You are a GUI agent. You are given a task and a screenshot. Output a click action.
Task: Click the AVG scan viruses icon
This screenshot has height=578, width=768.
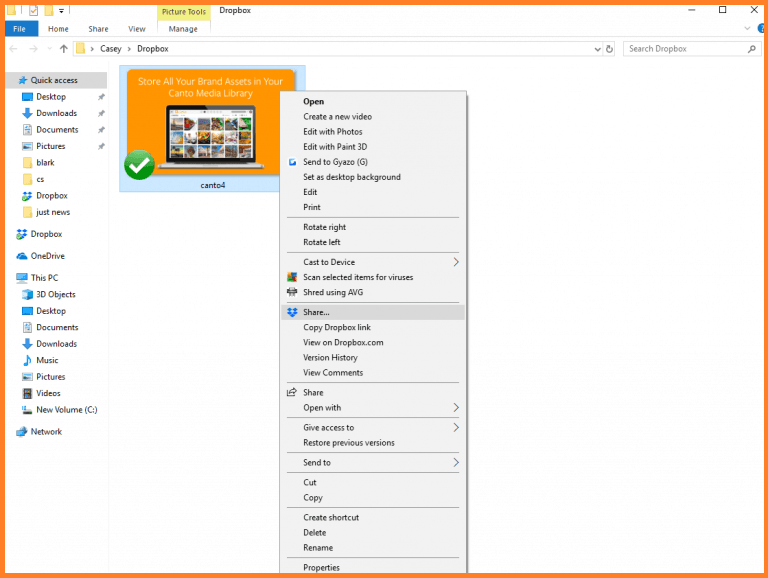pyautogui.click(x=292, y=277)
